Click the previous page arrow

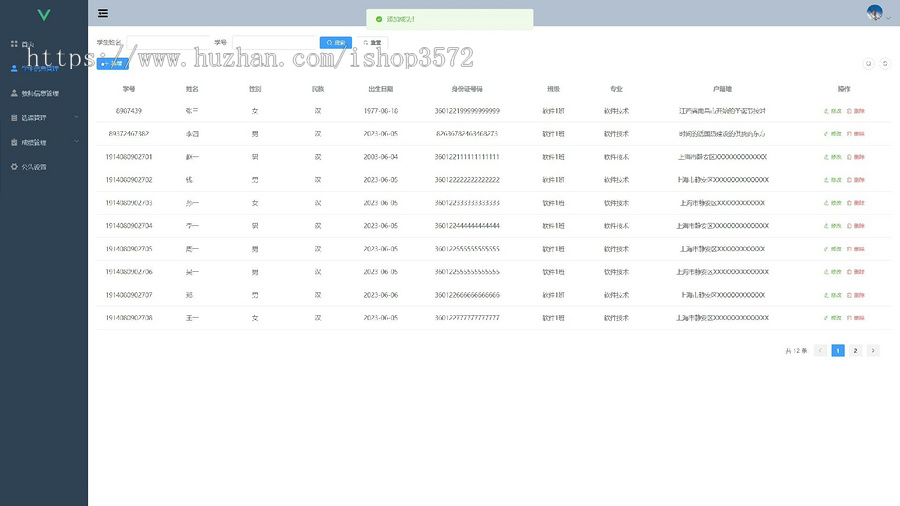(x=820, y=351)
